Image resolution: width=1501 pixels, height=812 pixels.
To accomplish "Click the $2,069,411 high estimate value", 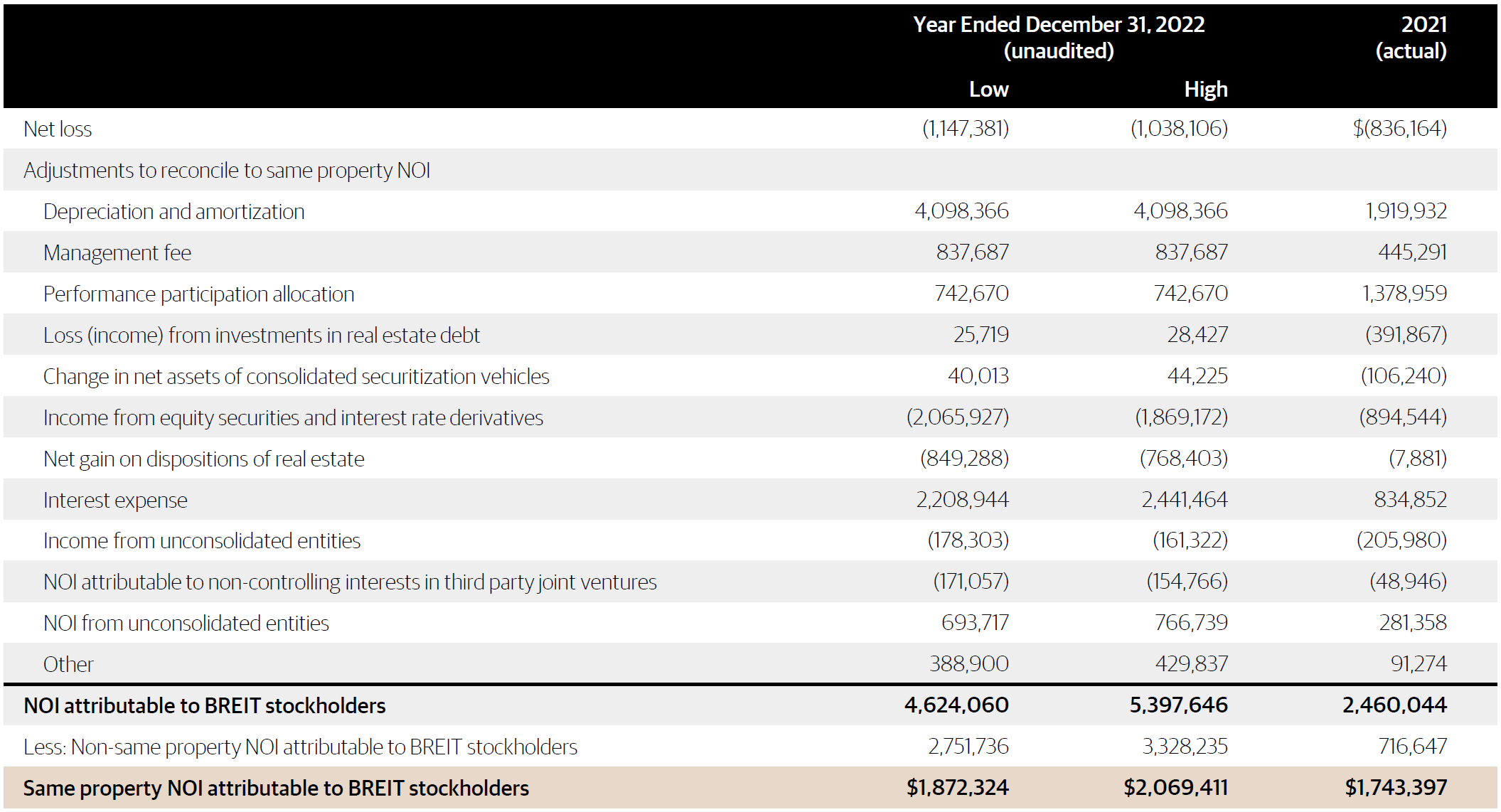I will tap(1175, 787).
